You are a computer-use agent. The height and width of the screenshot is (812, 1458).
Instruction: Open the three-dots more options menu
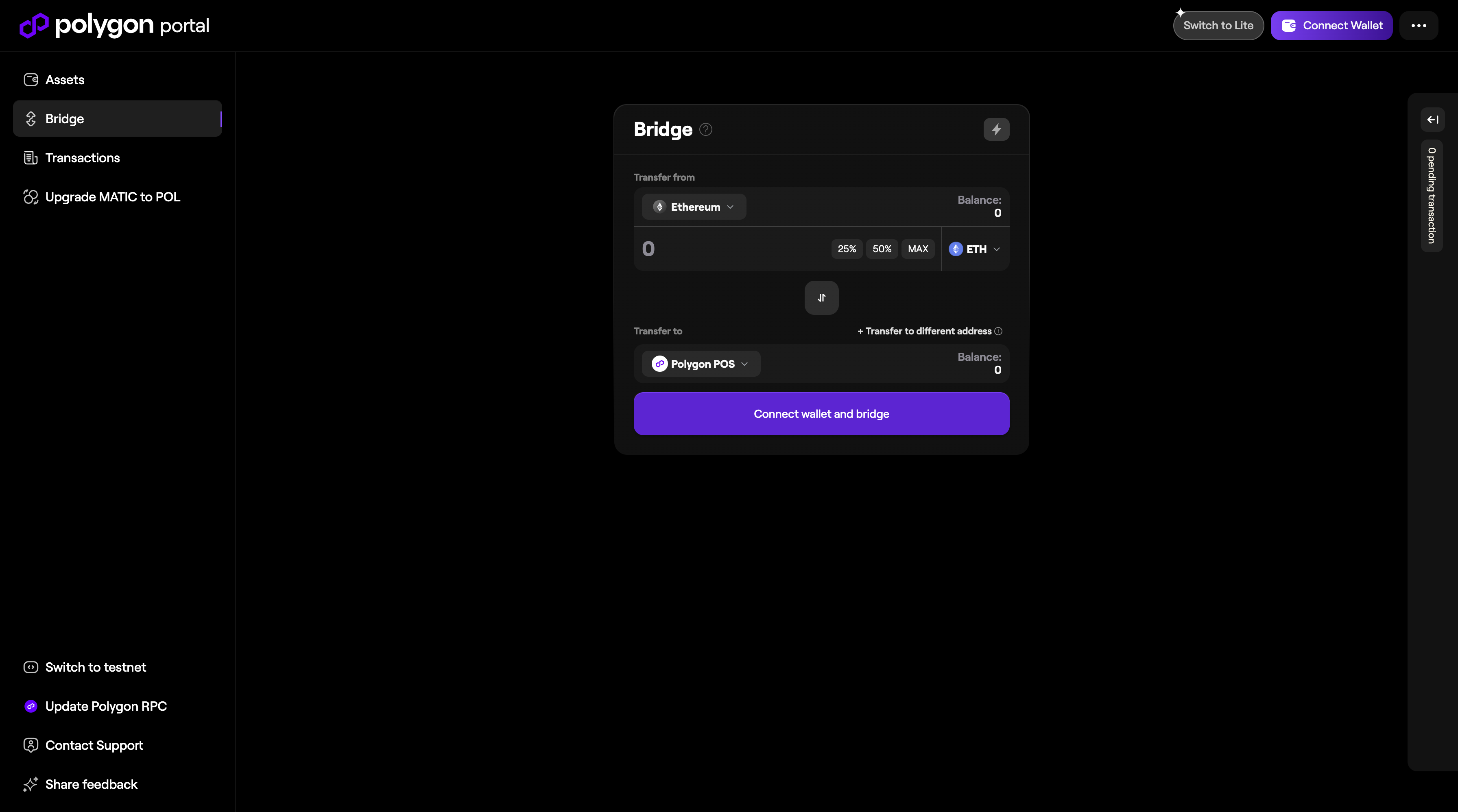click(1419, 26)
